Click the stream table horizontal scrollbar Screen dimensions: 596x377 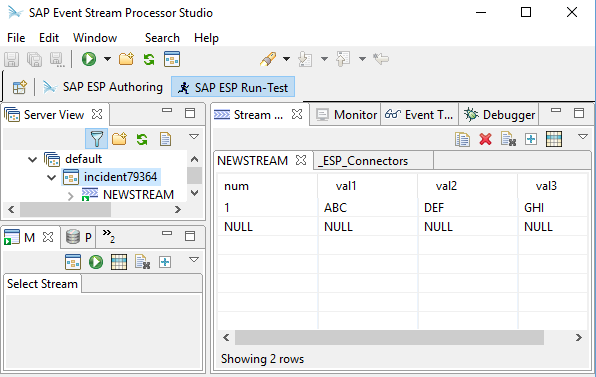pos(389,337)
